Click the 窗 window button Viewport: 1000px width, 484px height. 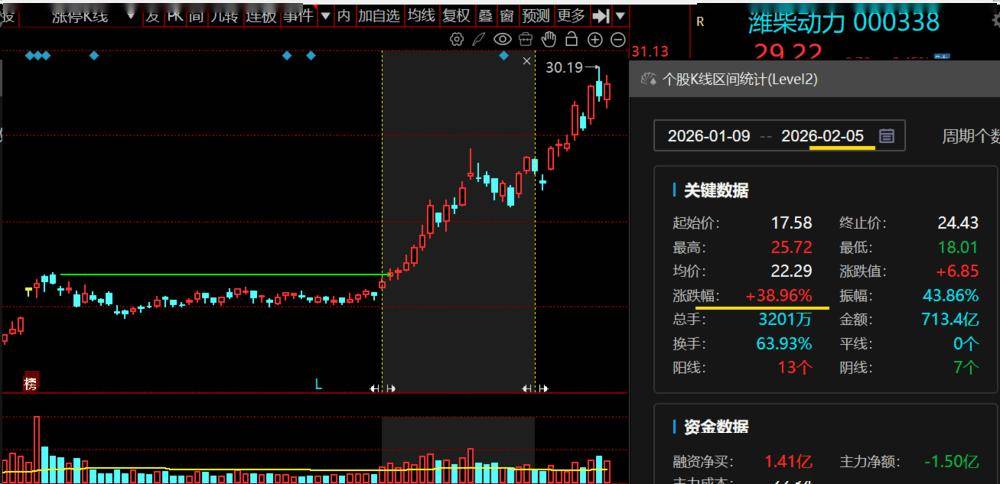[506, 15]
